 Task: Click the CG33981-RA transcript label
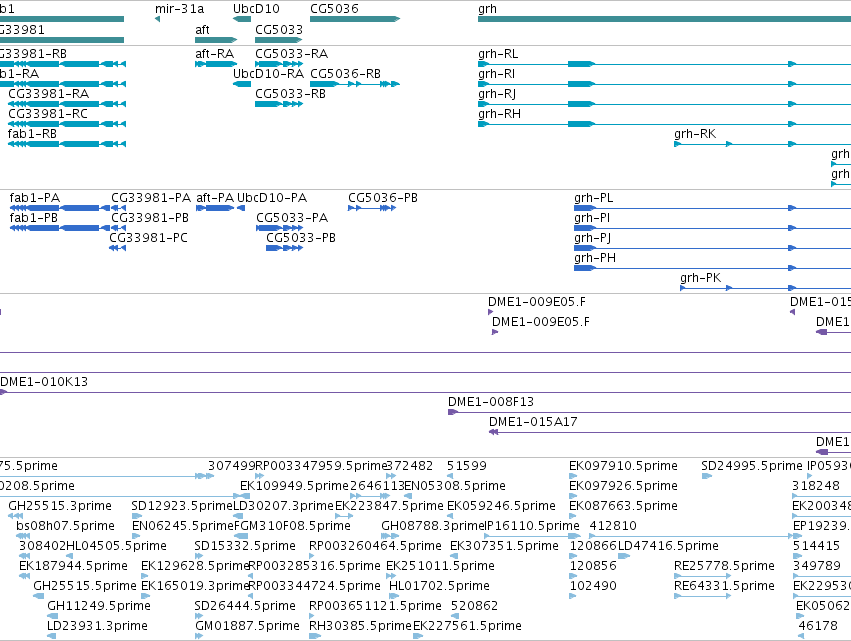coord(48,94)
